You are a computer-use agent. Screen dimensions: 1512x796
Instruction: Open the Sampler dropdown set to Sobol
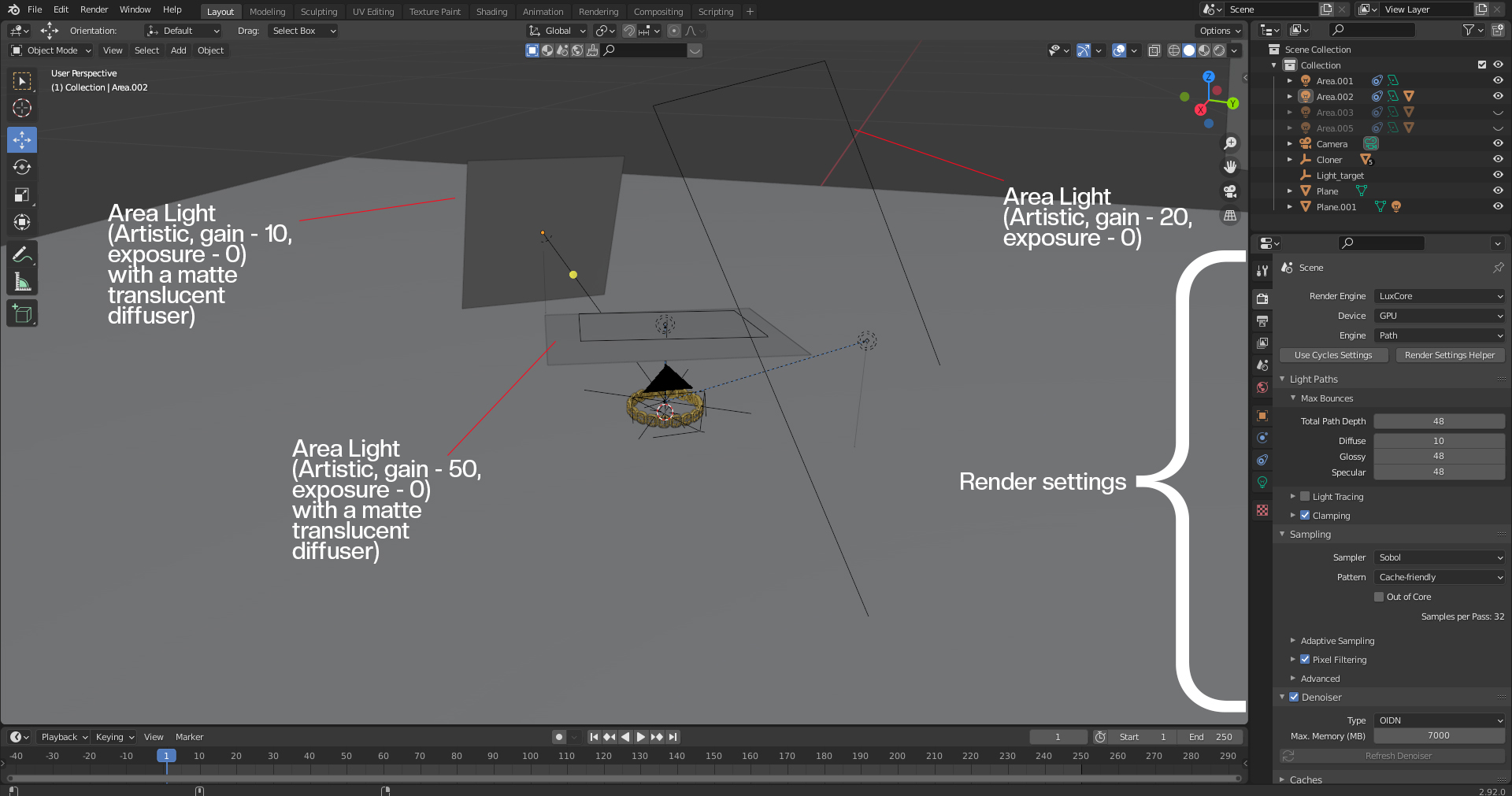1440,557
